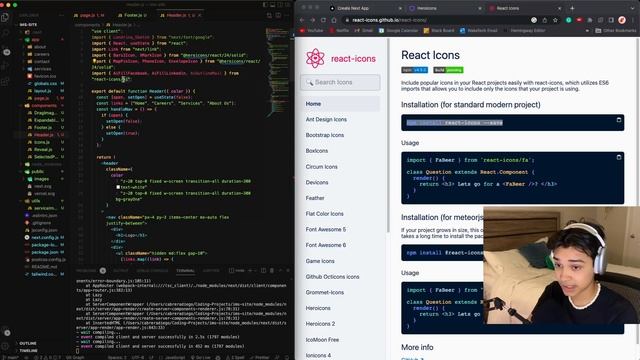Click the split terminal icon
Screen dimensions: 640x360
point(263,271)
